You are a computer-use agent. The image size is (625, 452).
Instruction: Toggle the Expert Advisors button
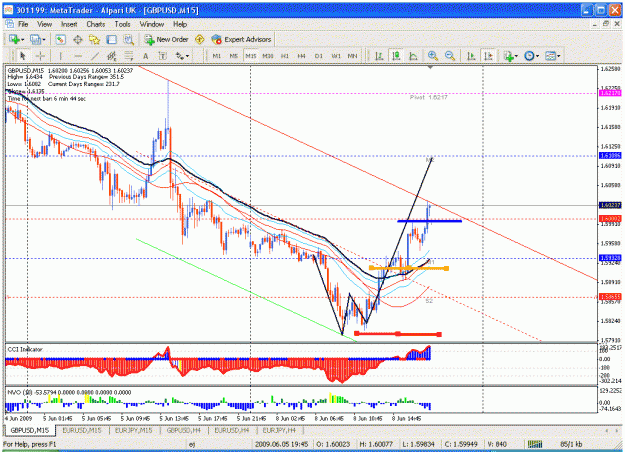pyautogui.click(x=242, y=39)
